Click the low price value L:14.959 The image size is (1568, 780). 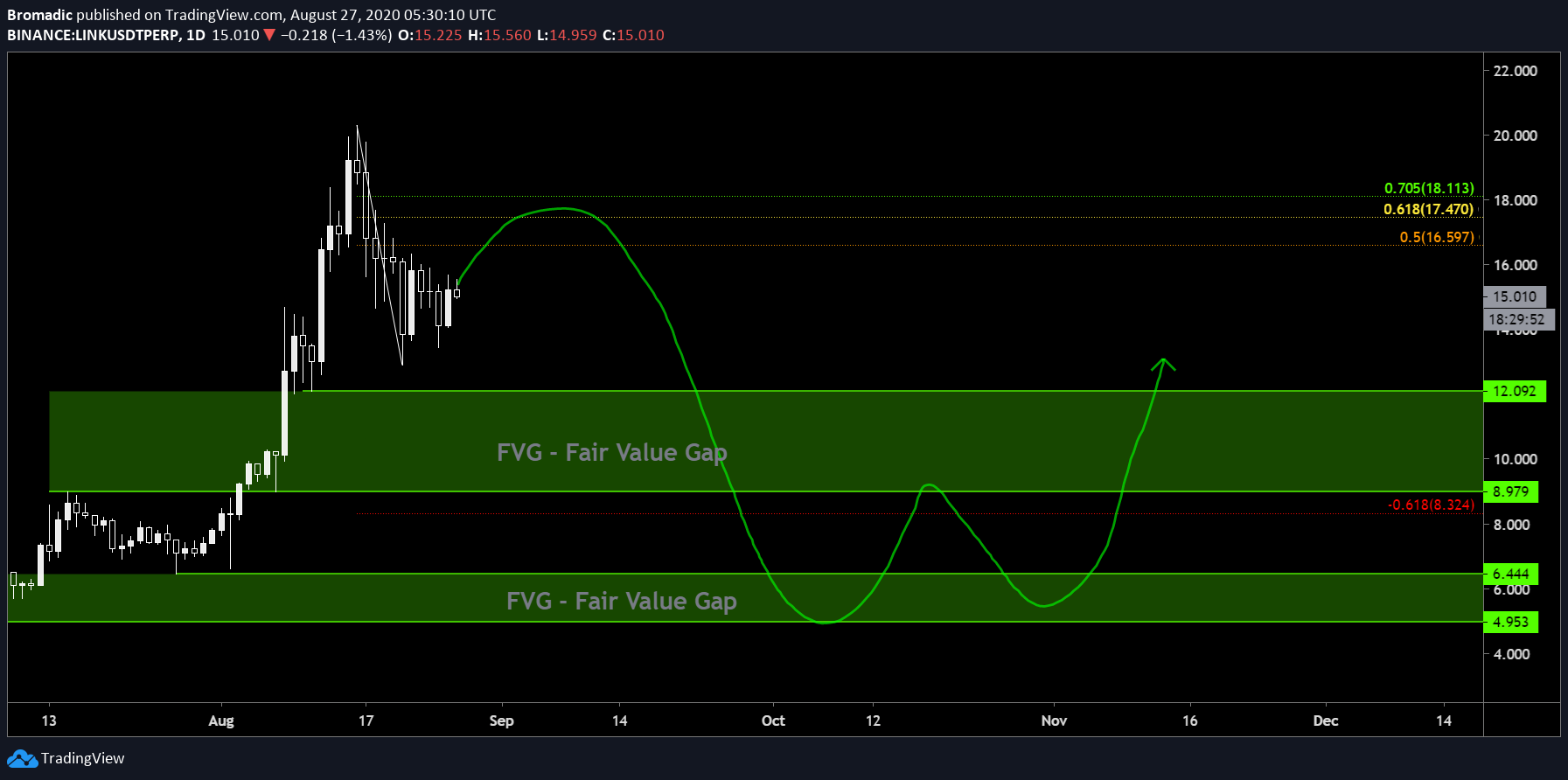coord(567,35)
